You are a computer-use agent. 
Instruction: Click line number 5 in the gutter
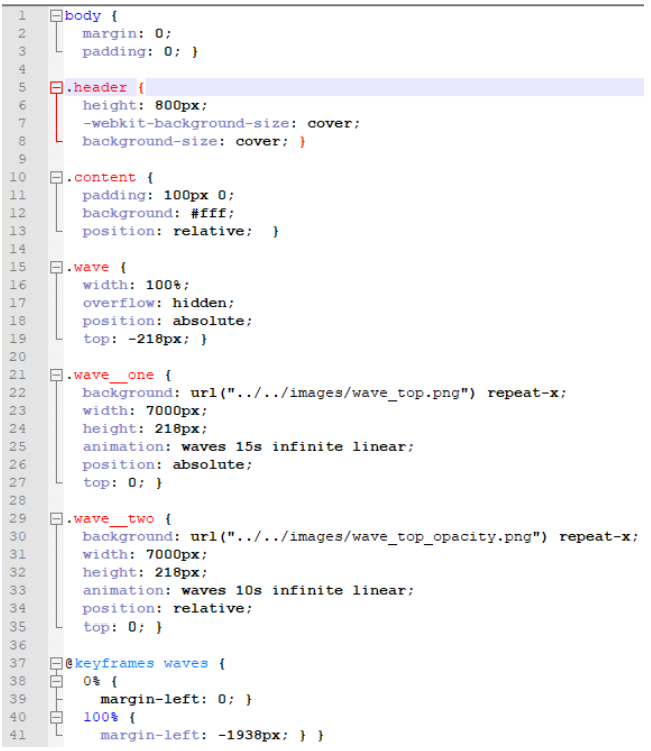point(22,88)
